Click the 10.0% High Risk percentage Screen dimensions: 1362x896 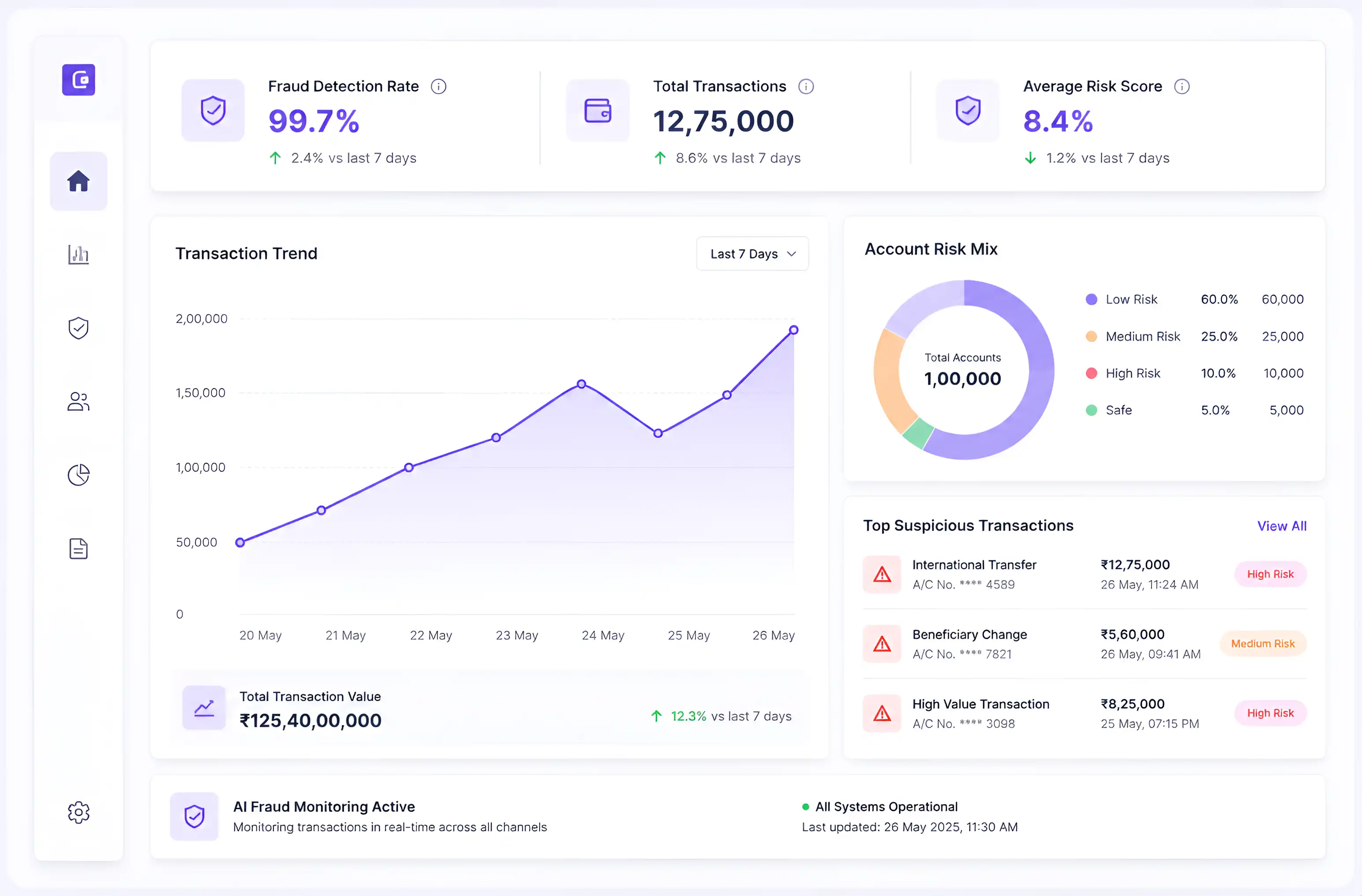(1218, 373)
